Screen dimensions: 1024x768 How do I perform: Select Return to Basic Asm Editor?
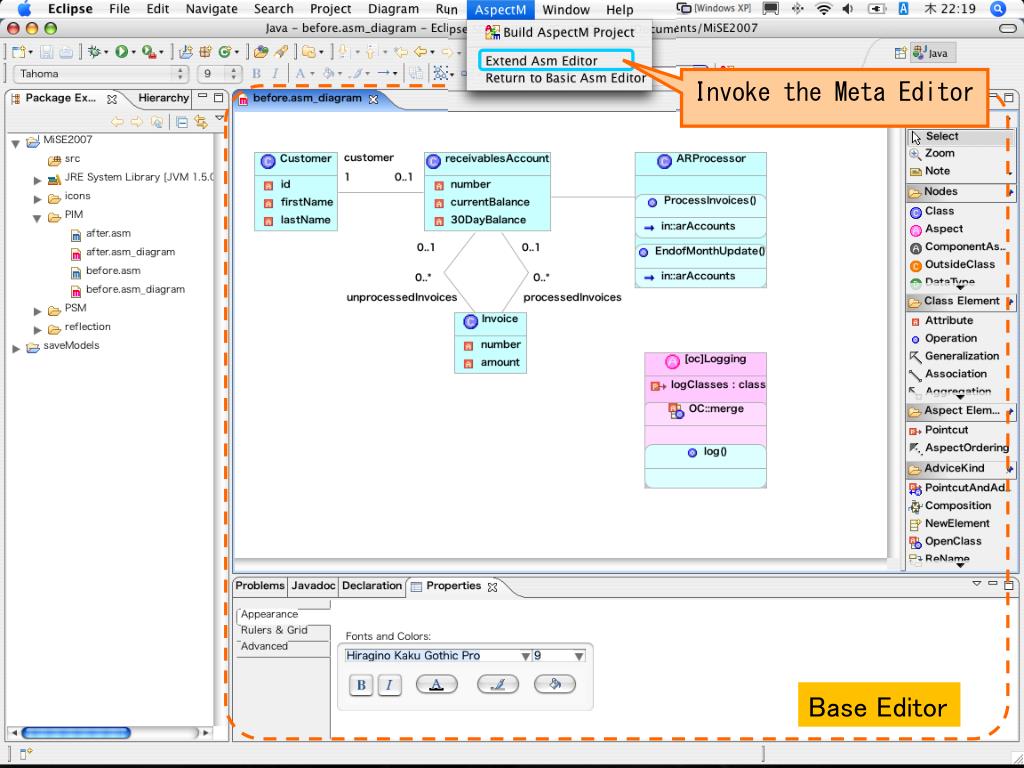pyautogui.click(x=566, y=78)
